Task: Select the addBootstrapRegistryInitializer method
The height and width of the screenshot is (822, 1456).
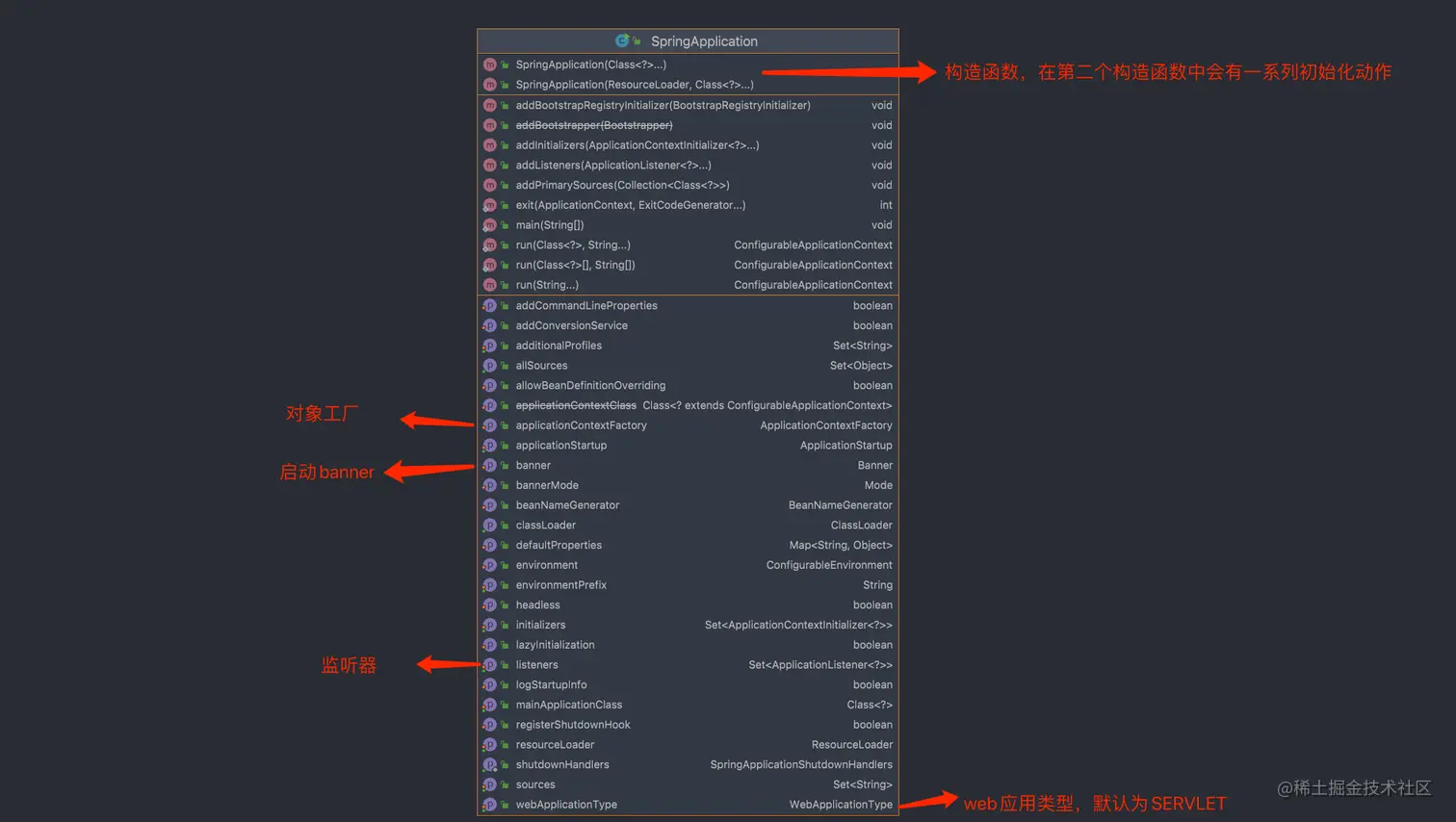Action: (688, 105)
